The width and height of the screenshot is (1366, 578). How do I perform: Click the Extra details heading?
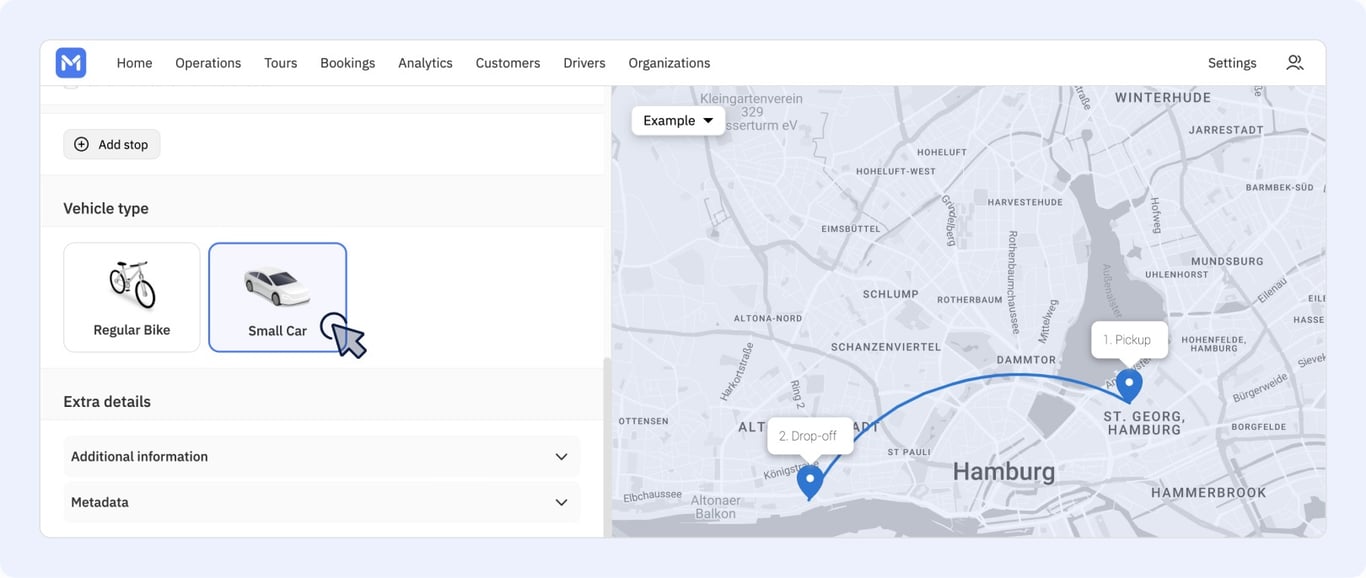(x=107, y=401)
